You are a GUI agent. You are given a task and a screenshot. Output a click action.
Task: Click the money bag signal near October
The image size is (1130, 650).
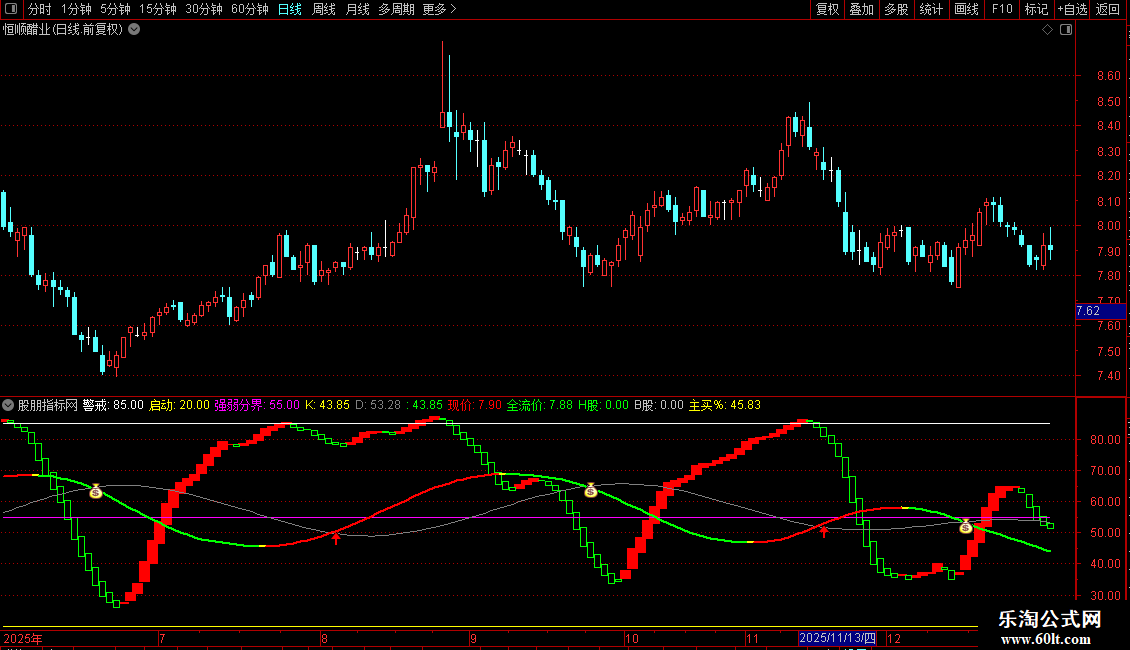point(590,491)
